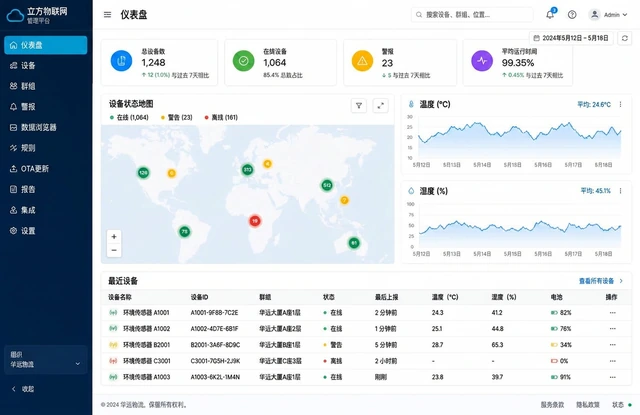Zoom in the map with plus button
Viewport: 640px width, 415px height.
point(114,237)
